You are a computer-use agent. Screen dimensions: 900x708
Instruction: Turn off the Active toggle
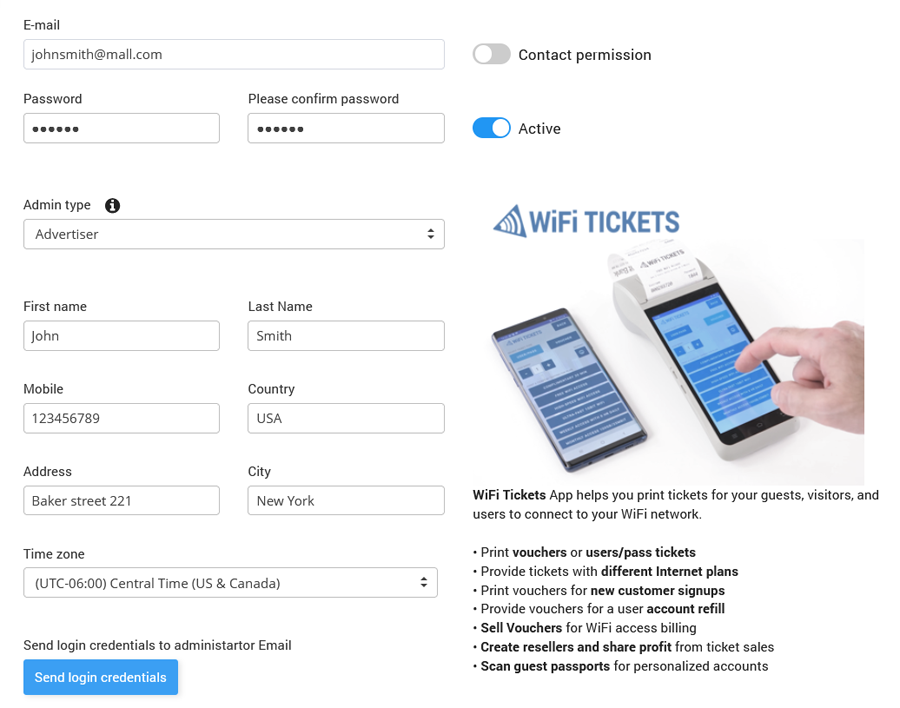click(x=491, y=128)
